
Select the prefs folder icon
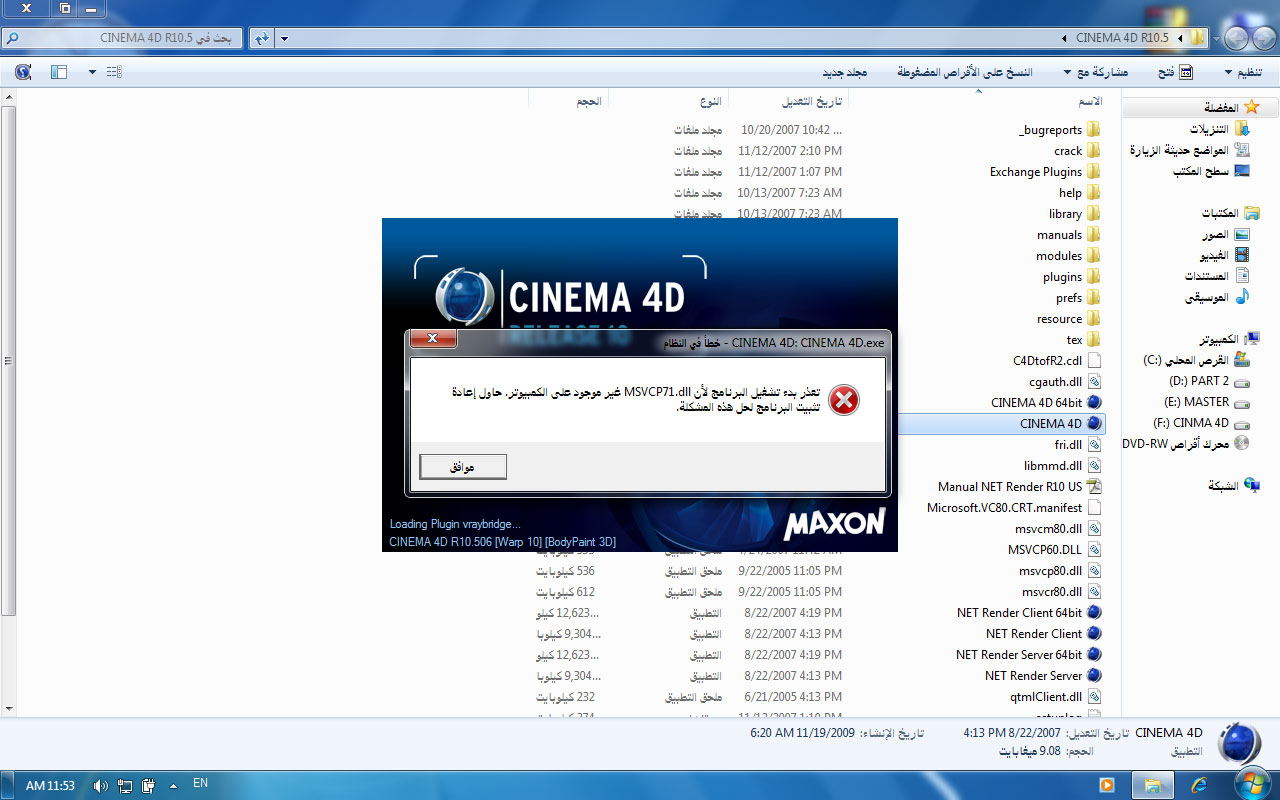tap(1093, 298)
